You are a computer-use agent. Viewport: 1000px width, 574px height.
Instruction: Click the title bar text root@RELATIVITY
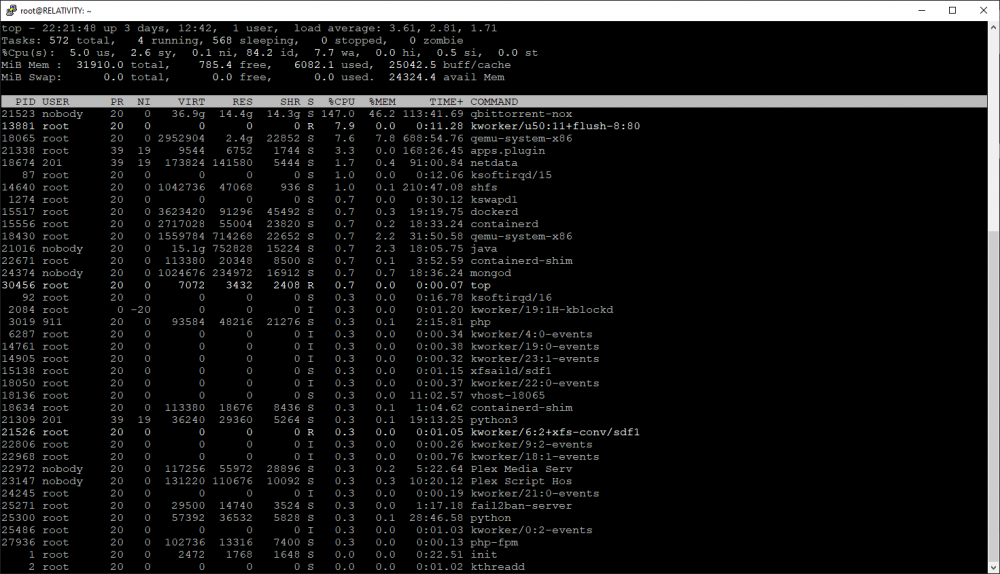pyautogui.click(x=55, y=10)
